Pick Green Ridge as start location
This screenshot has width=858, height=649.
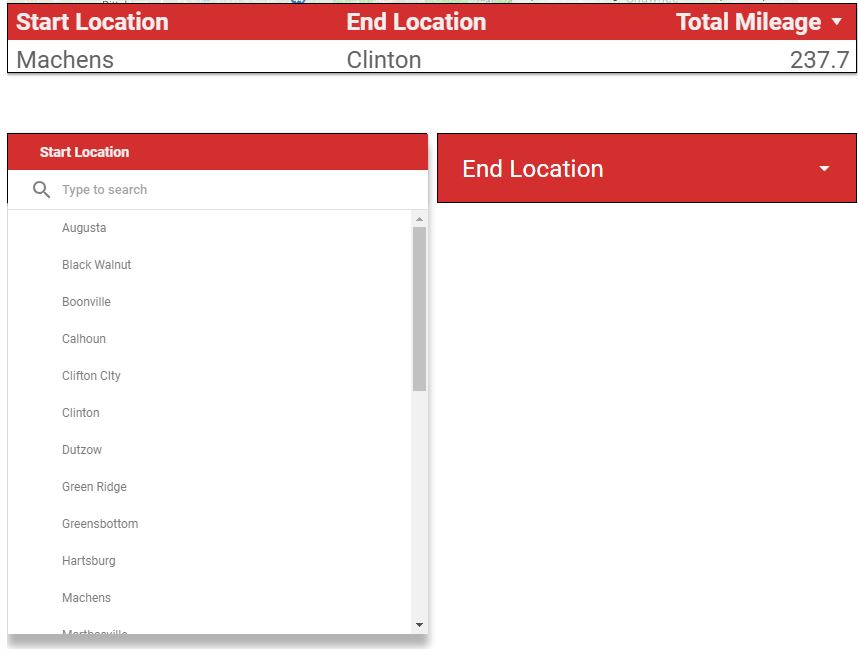coord(94,487)
